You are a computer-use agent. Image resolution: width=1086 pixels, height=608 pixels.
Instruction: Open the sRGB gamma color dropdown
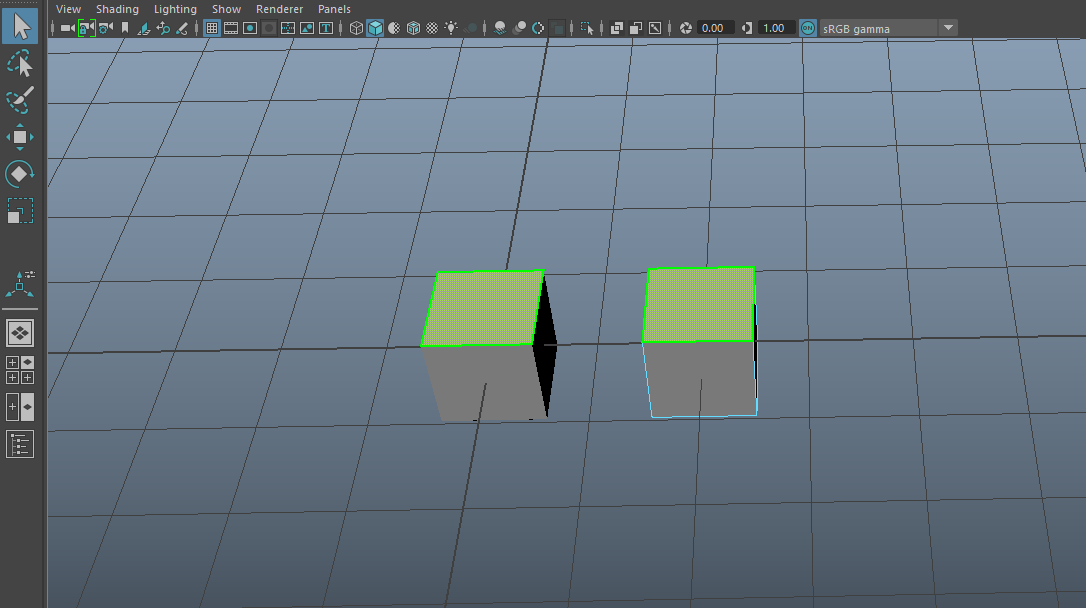pyautogui.click(x=946, y=27)
